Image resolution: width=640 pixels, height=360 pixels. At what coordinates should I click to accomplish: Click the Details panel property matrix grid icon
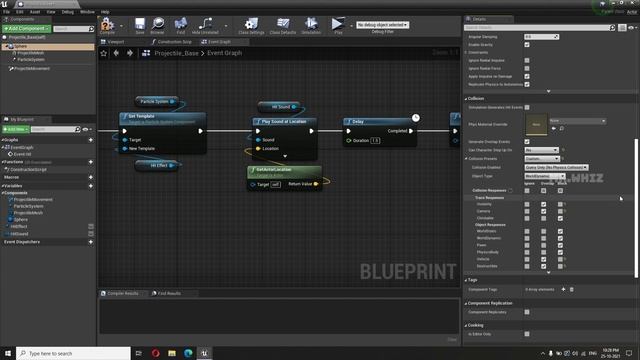[x=622, y=28]
